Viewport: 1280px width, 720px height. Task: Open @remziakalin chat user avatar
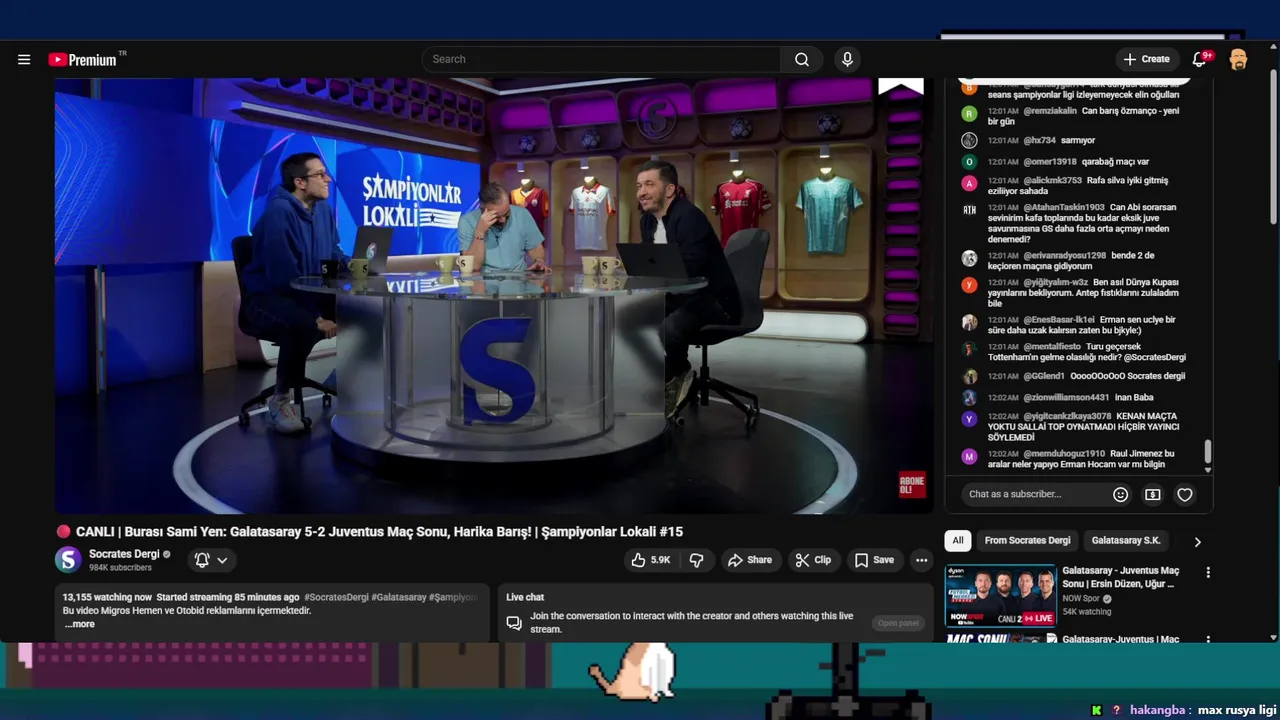969,114
